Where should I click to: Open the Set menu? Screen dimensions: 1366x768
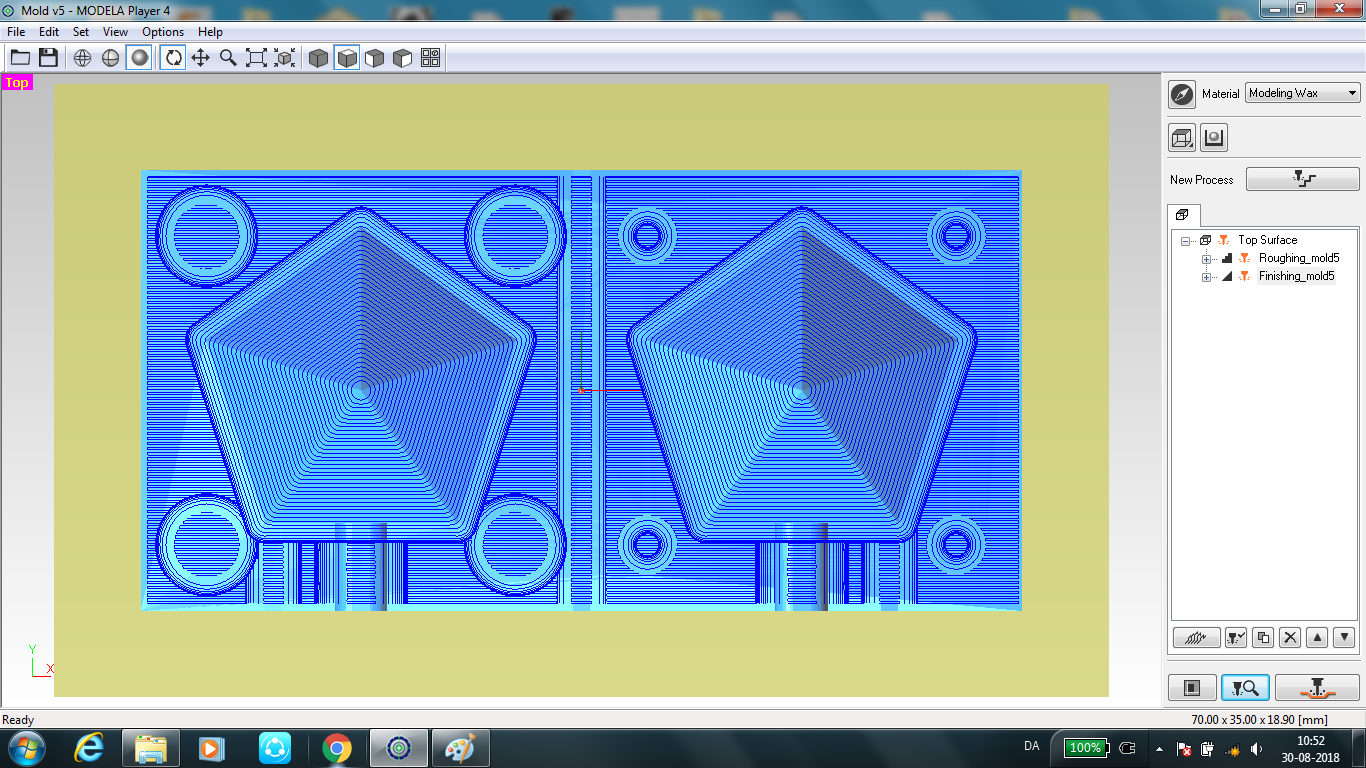pos(81,32)
